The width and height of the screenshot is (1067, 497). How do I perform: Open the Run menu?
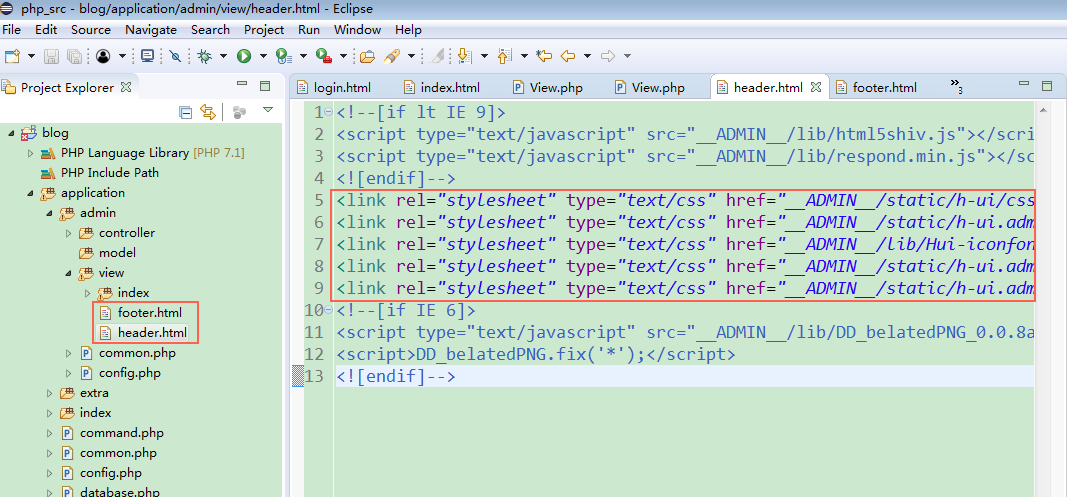(x=309, y=30)
